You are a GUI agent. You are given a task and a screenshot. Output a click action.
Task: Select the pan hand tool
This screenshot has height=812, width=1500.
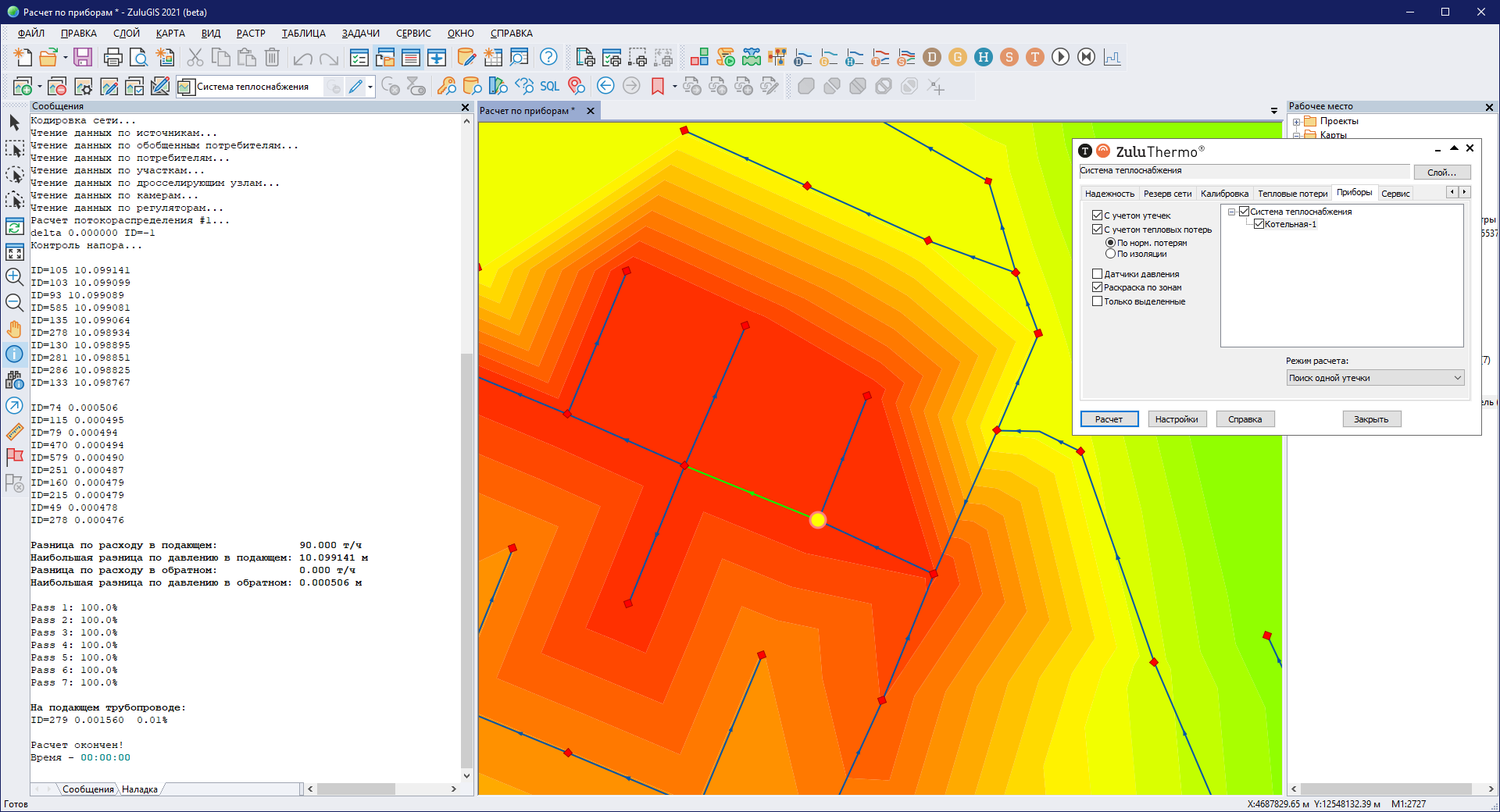14,329
